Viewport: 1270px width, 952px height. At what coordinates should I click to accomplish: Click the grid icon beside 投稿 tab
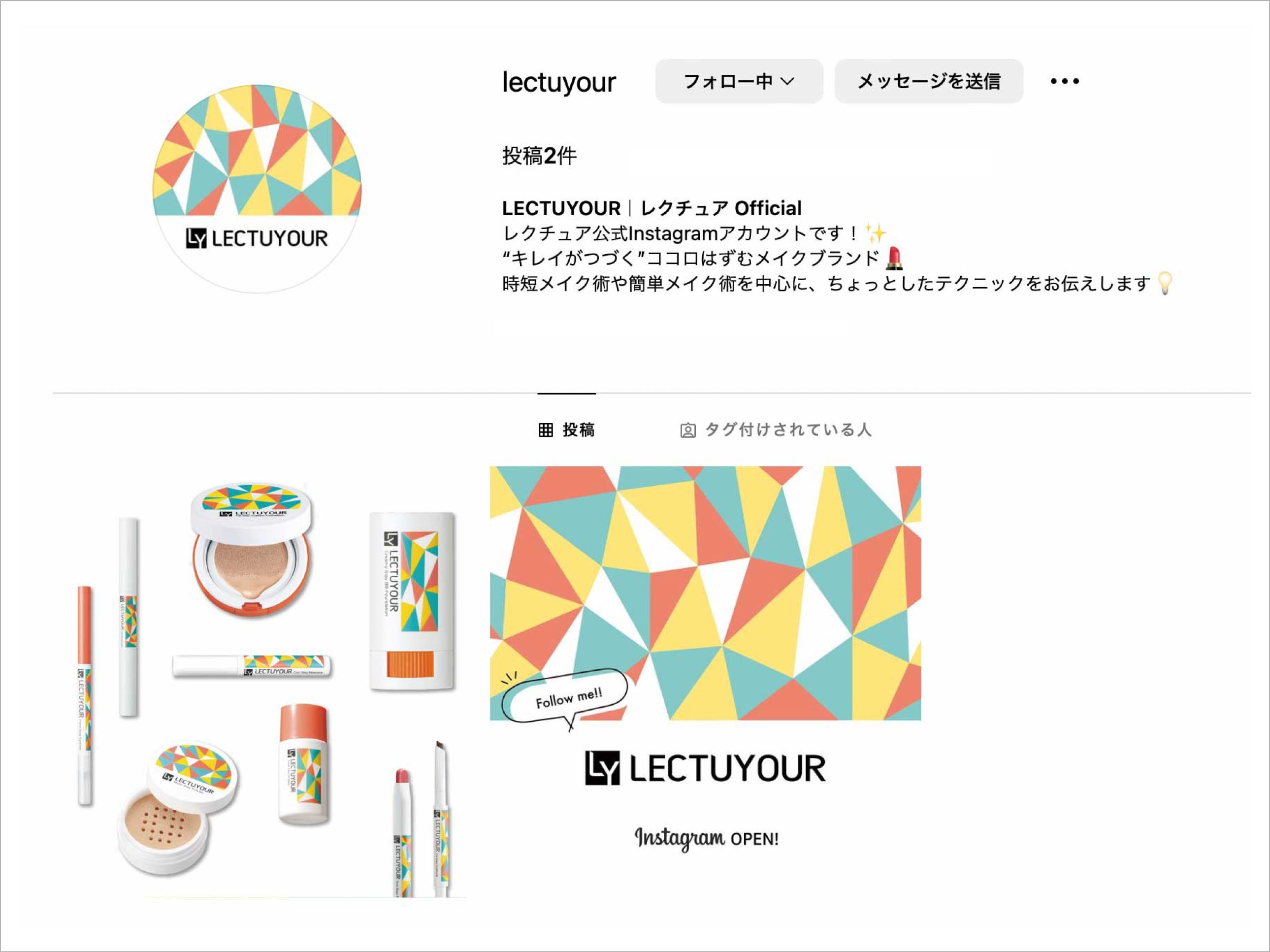546,429
